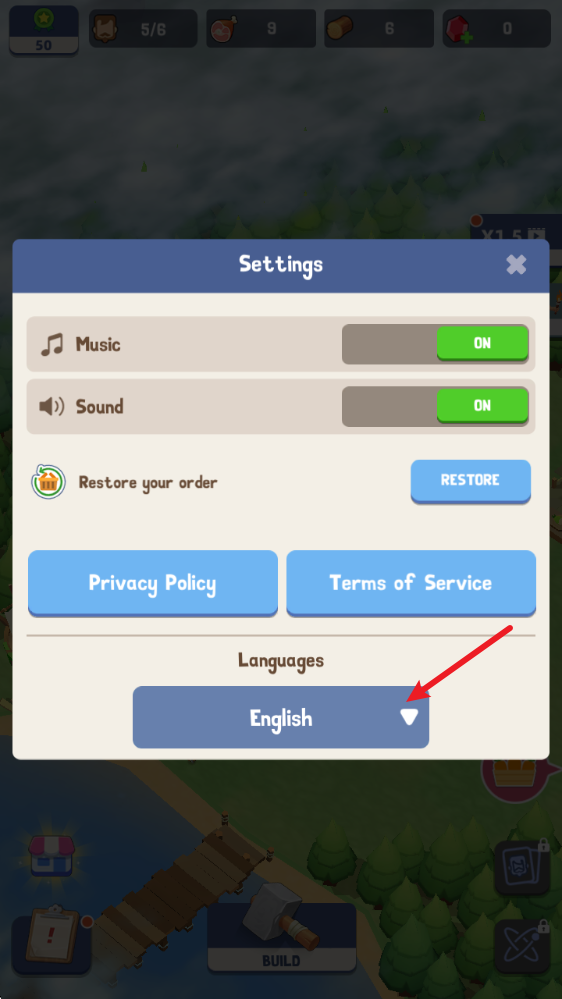
Task: Open the Privacy Policy
Action: coord(153,583)
